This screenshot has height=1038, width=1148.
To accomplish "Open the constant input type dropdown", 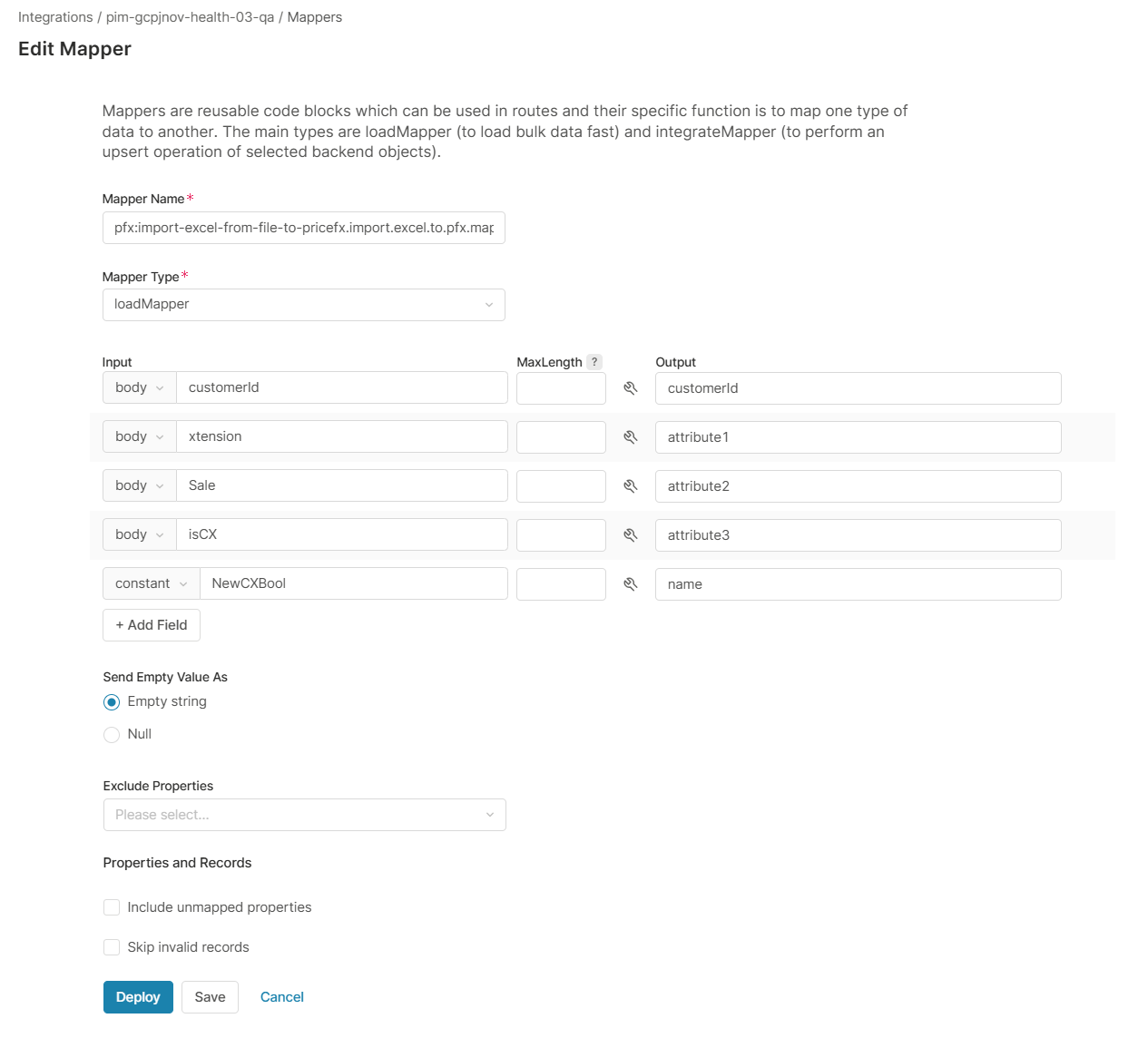I will tap(151, 583).
